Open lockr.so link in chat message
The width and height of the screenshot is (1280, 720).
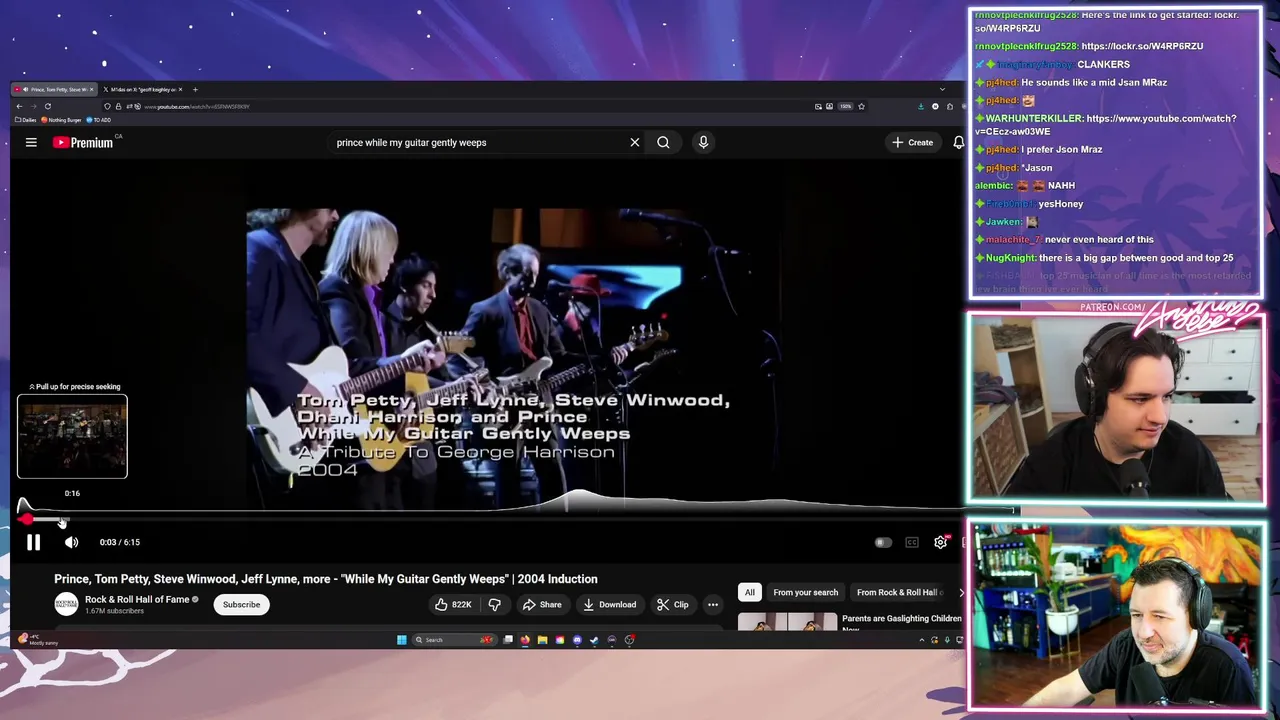[x=1142, y=46]
